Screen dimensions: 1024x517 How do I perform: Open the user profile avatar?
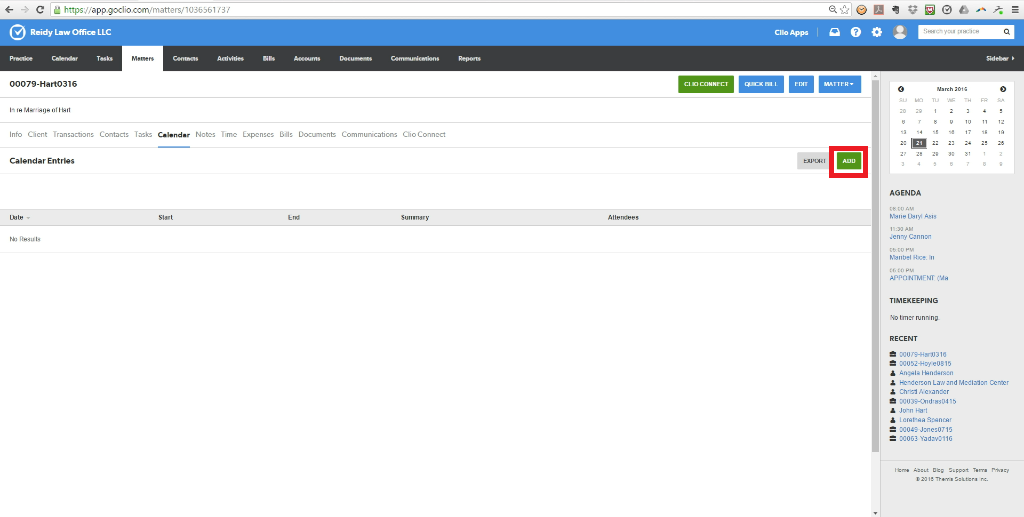point(900,32)
